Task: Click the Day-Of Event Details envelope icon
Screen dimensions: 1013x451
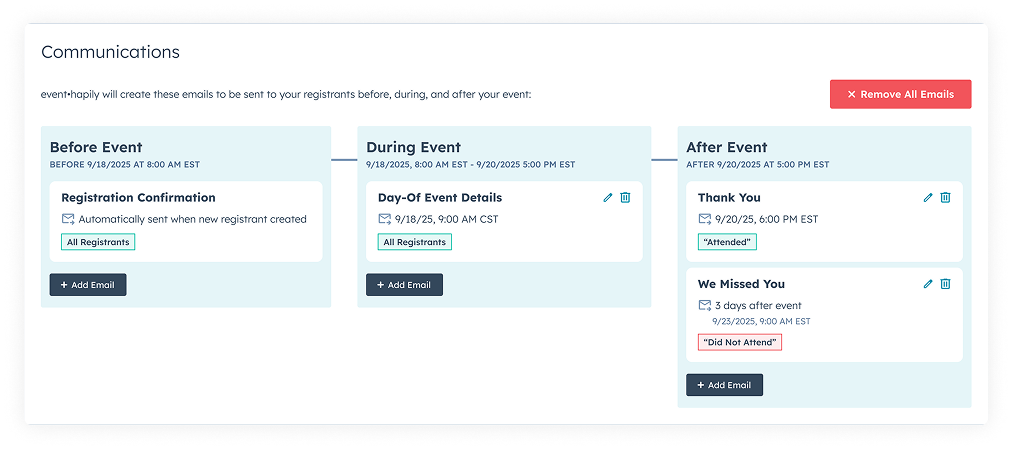Action: point(385,219)
